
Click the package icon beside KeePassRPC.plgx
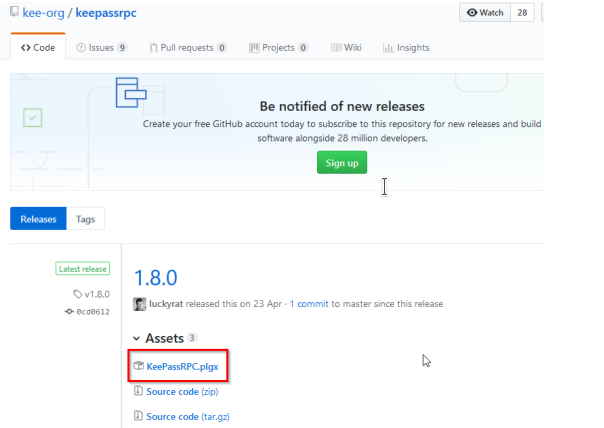[139, 367]
